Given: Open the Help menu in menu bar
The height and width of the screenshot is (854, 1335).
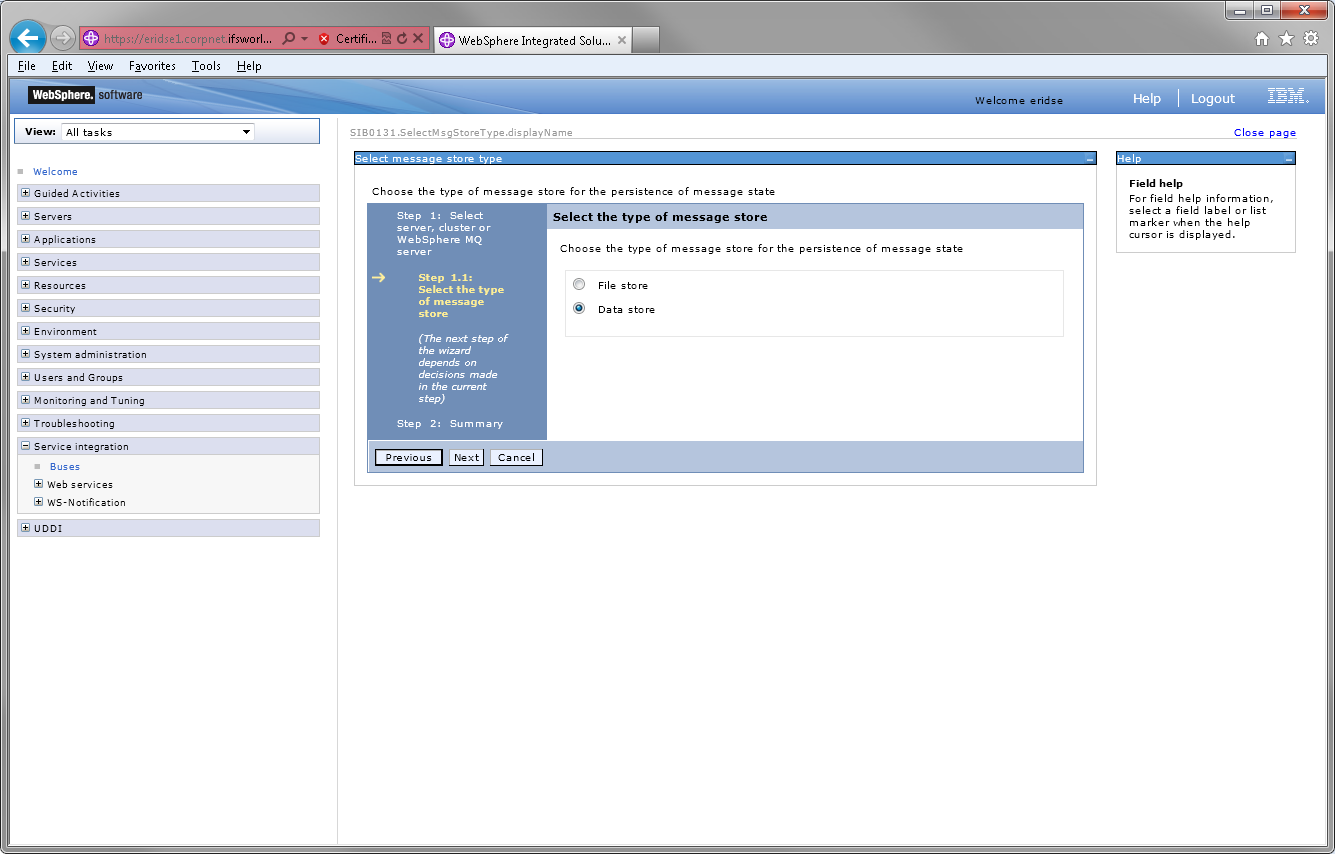Looking at the screenshot, I should [x=249, y=66].
